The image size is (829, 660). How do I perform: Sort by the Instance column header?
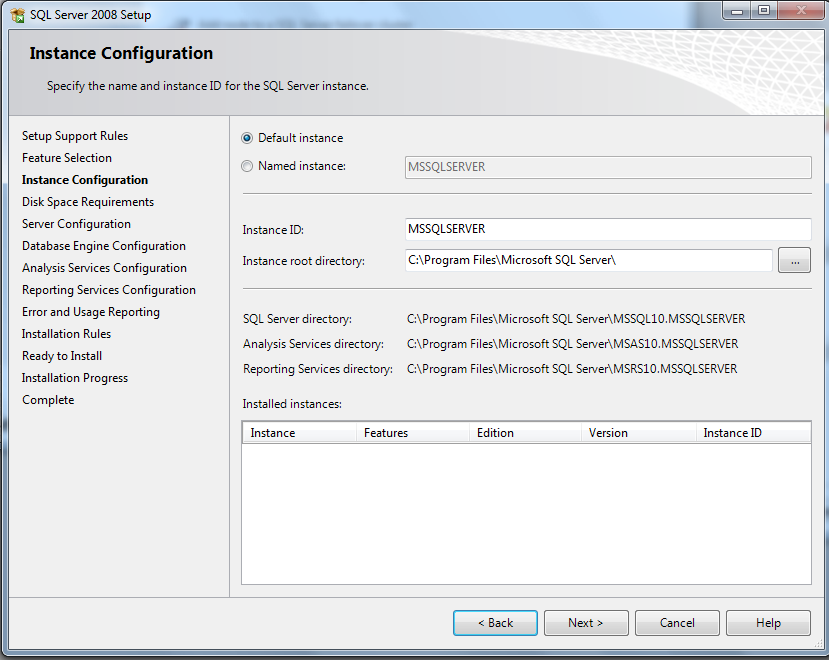click(299, 433)
